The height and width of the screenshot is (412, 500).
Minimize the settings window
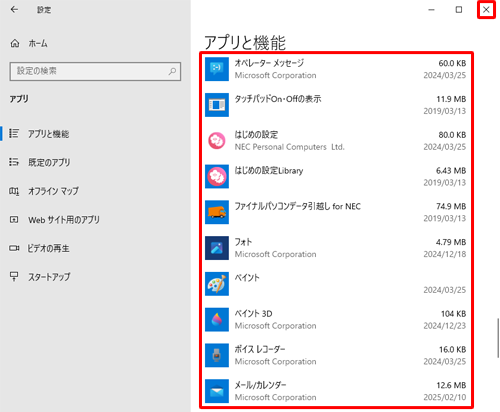[x=431, y=10]
